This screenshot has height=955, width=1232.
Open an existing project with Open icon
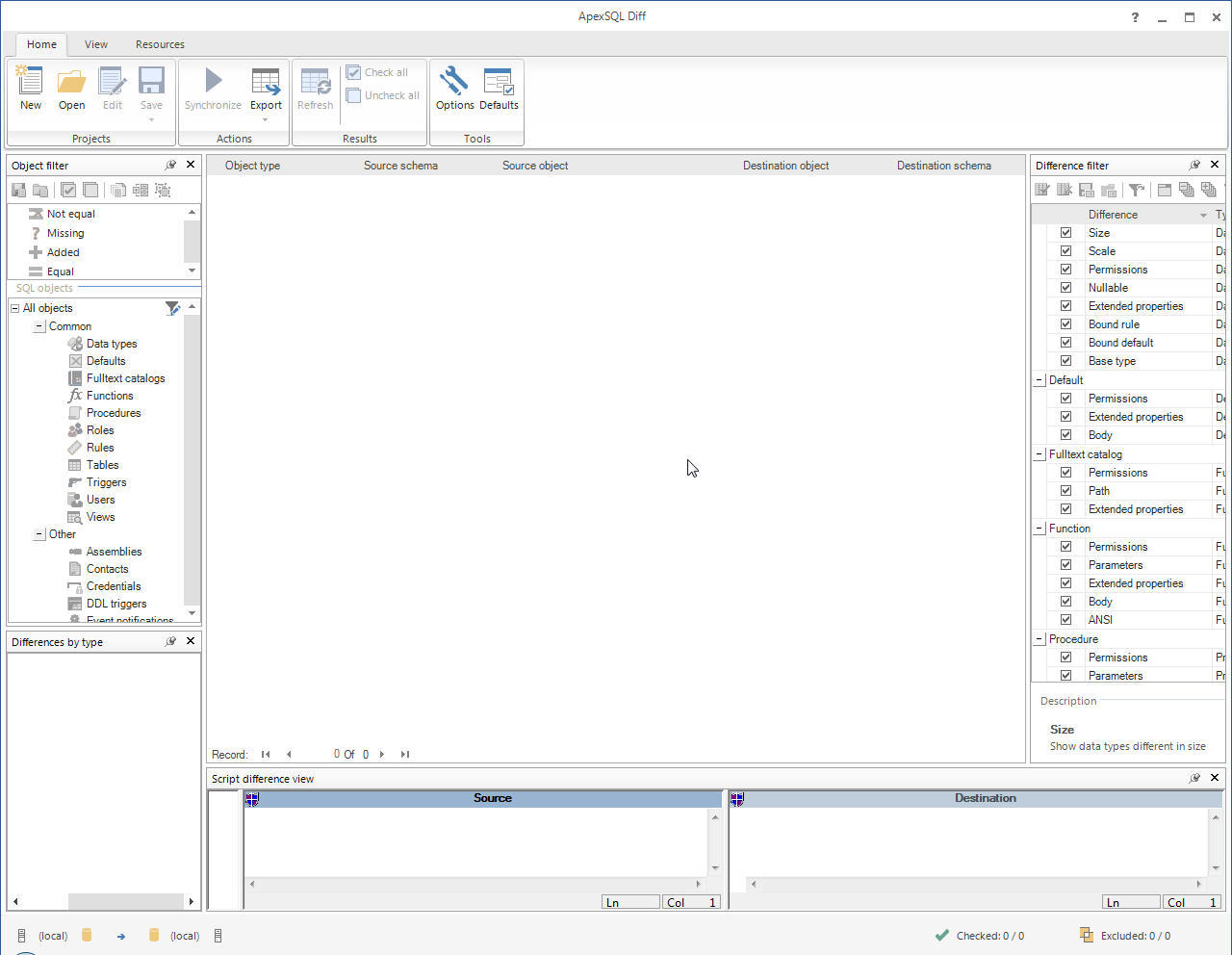pyautogui.click(x=71, y=89)
